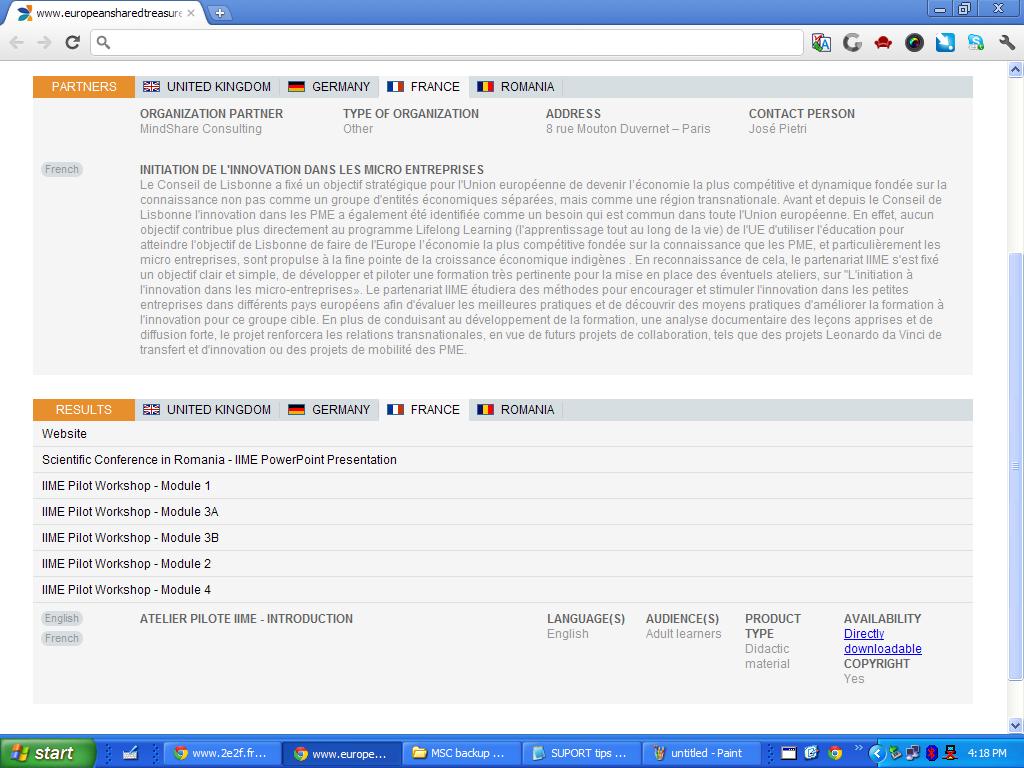Click the blue arrow extension icon

tap(945, 43)
